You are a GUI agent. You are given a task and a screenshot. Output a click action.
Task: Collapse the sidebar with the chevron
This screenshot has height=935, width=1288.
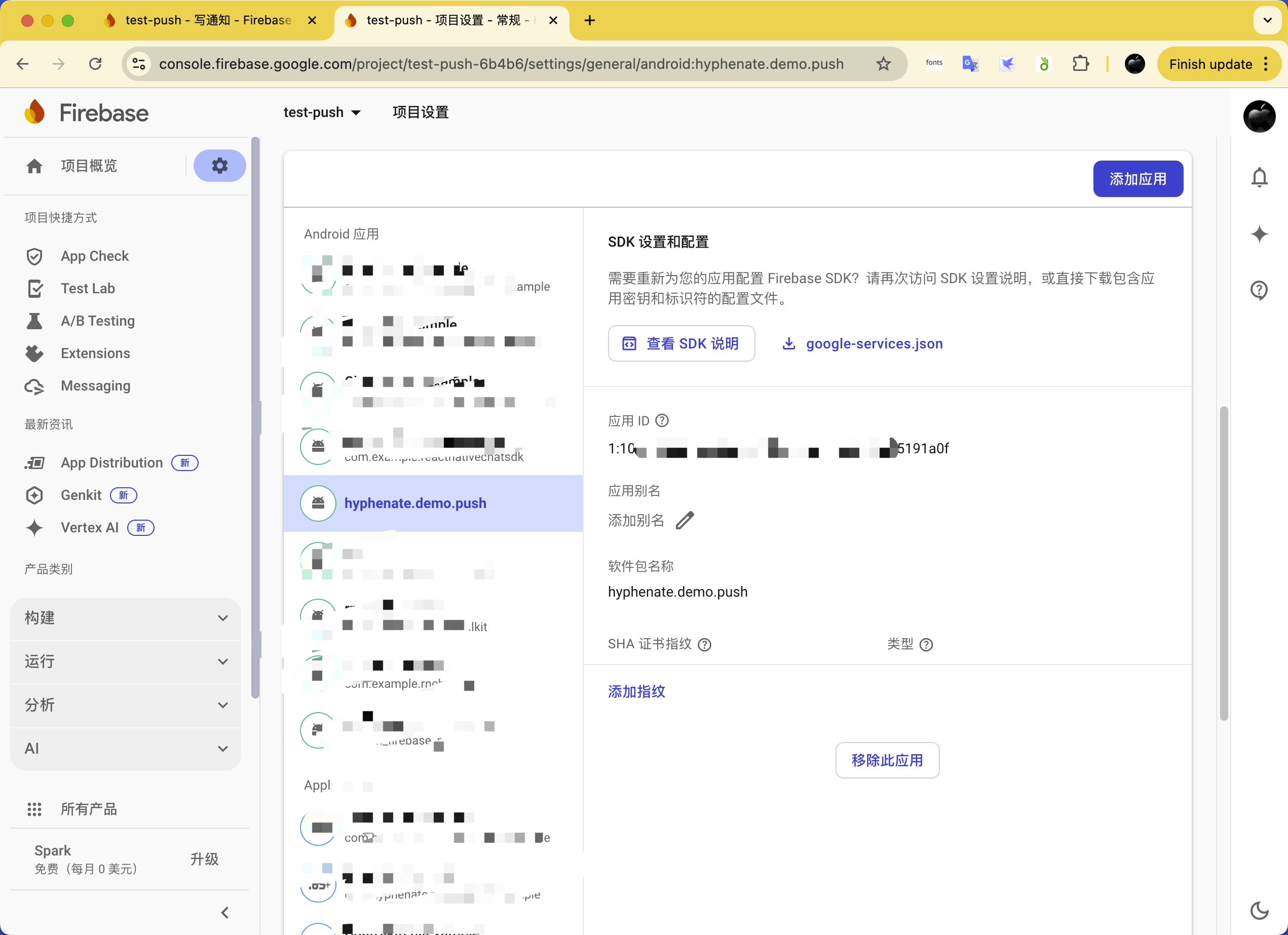(x=224, y=912)
